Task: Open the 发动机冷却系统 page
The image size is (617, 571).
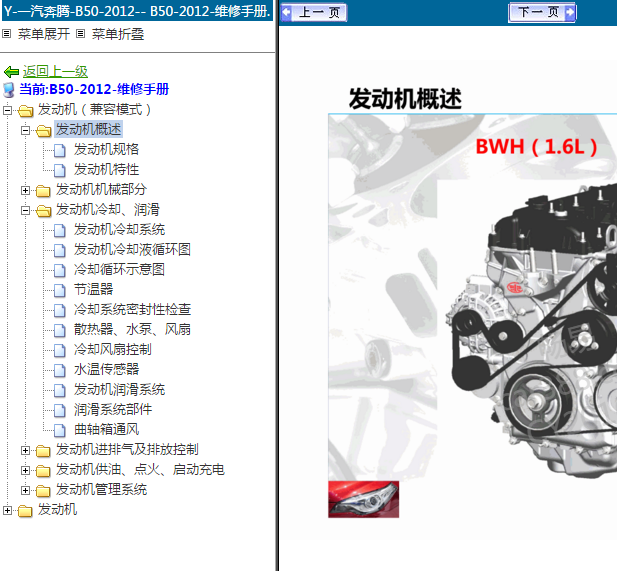Action: click(119, 229)
